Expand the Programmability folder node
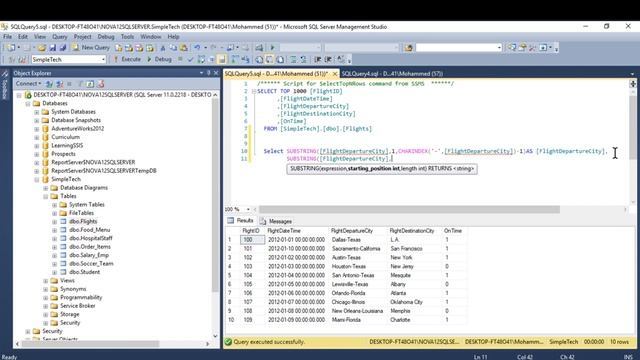The image size is (640, 360). pyautogui.click(x=46, y=298)
